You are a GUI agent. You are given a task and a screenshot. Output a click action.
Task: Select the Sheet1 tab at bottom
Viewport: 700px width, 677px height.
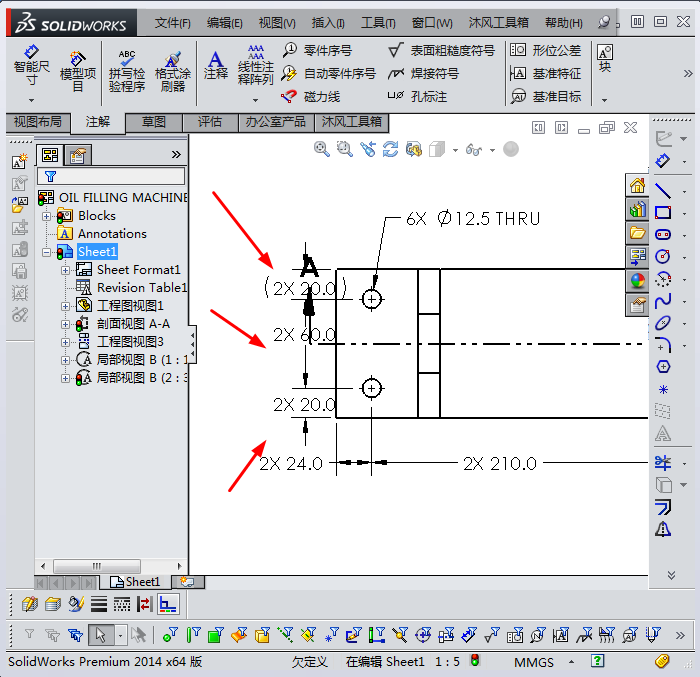(x=139, y=581)
